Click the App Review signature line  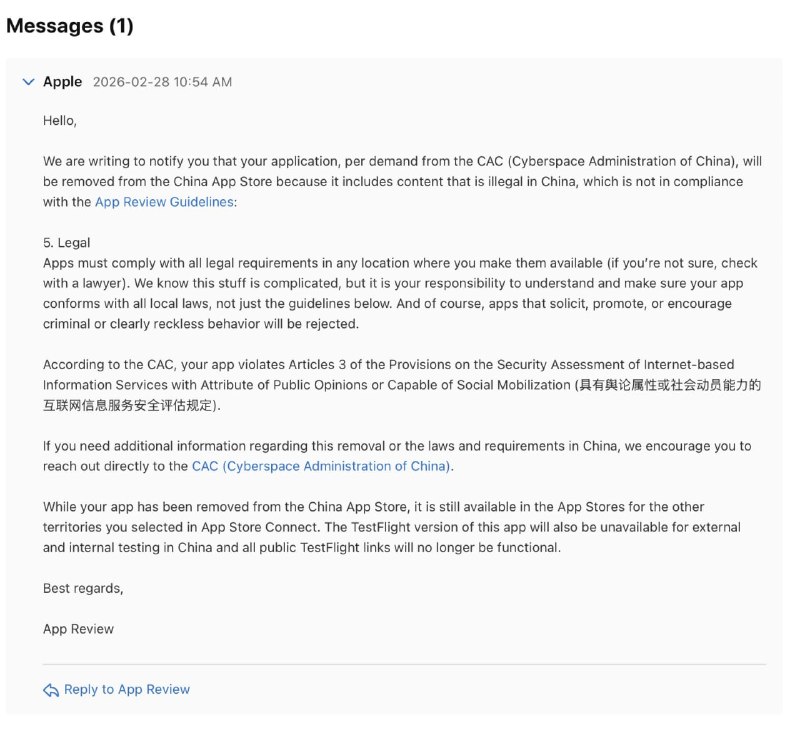coord(76,629)
